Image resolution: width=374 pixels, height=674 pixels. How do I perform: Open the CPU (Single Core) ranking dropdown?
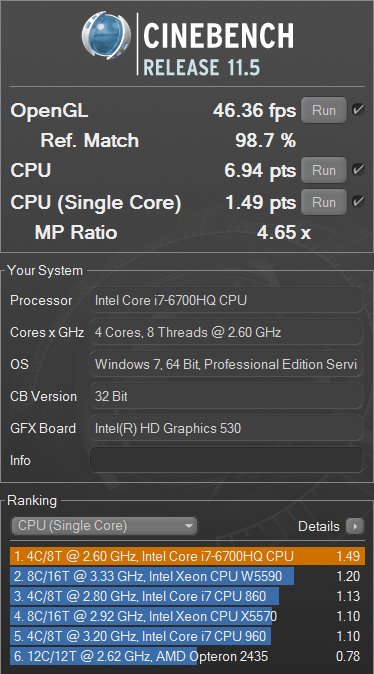coord(104,526)
